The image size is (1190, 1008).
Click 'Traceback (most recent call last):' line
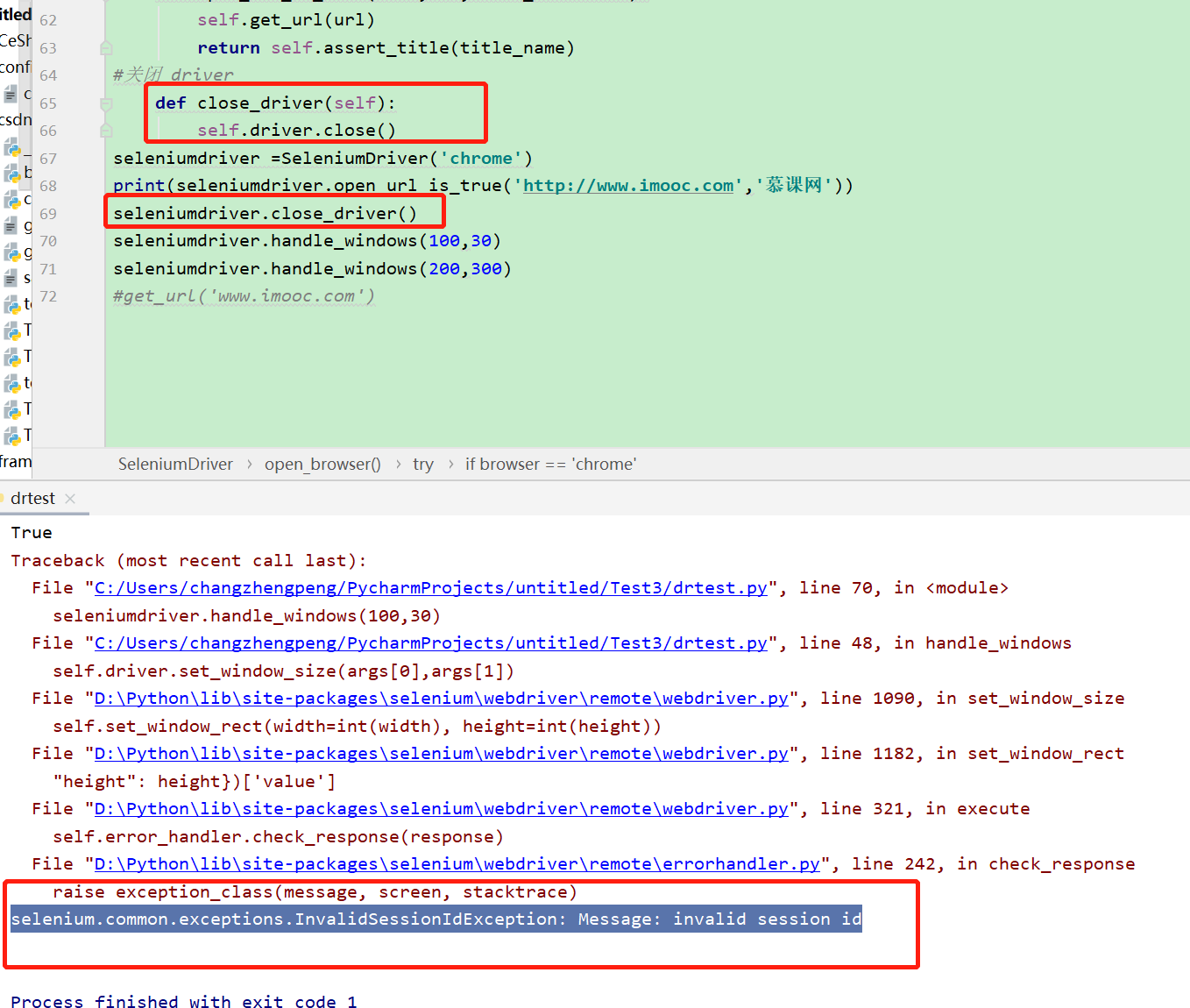[189, 561]
